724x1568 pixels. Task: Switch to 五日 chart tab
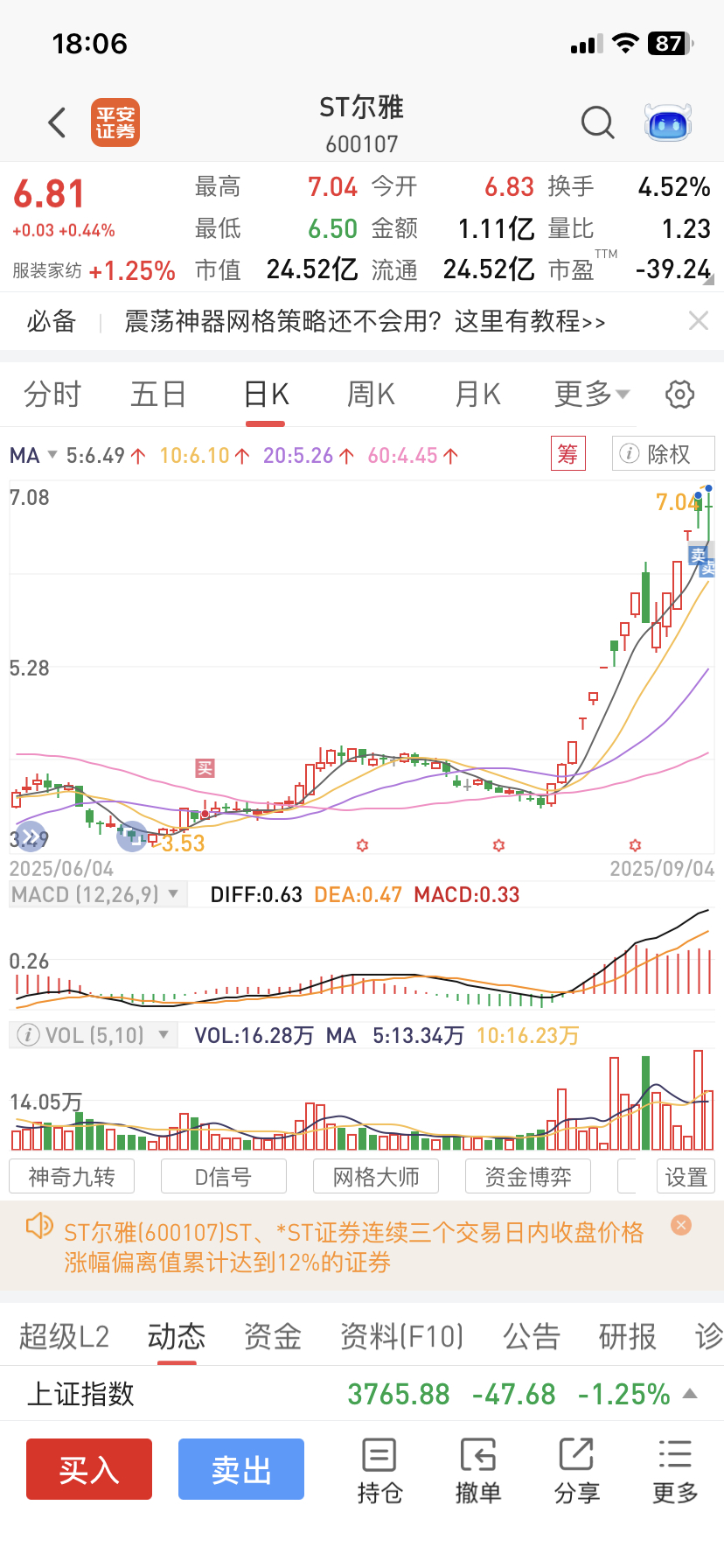click(158, 395)
